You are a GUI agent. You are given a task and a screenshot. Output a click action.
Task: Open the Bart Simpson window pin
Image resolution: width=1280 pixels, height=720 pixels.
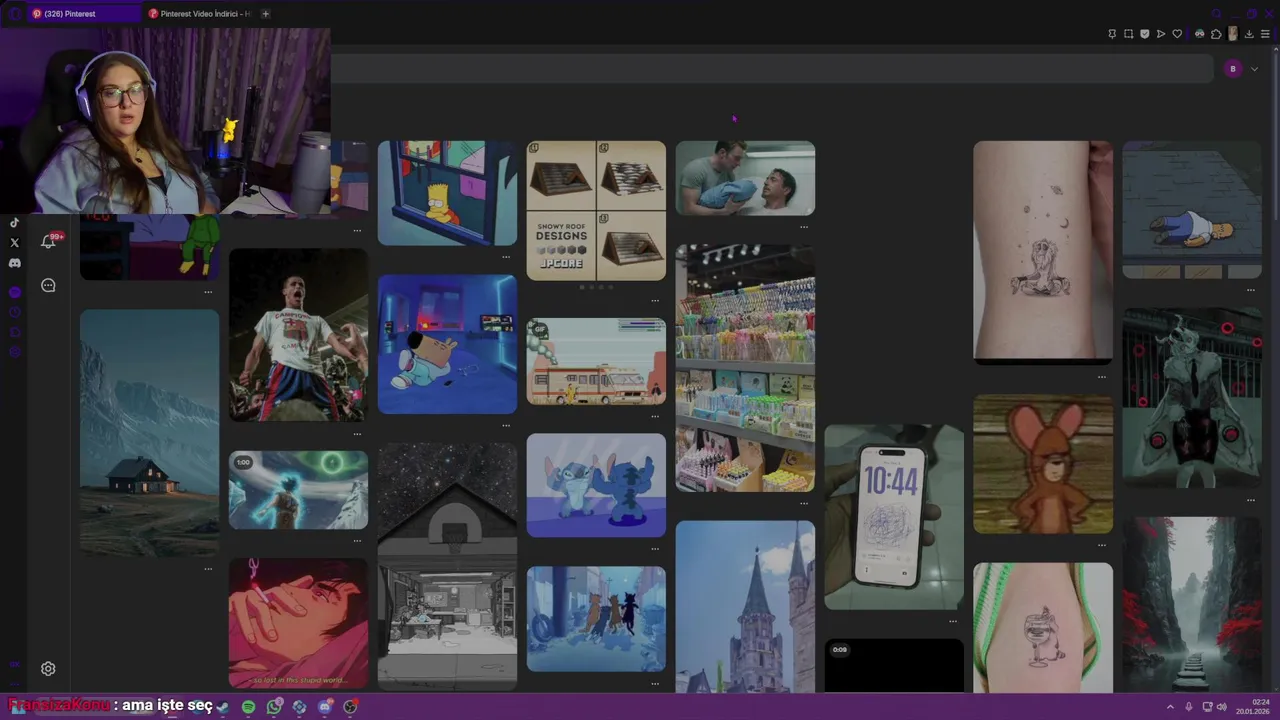tap(447, 193)
